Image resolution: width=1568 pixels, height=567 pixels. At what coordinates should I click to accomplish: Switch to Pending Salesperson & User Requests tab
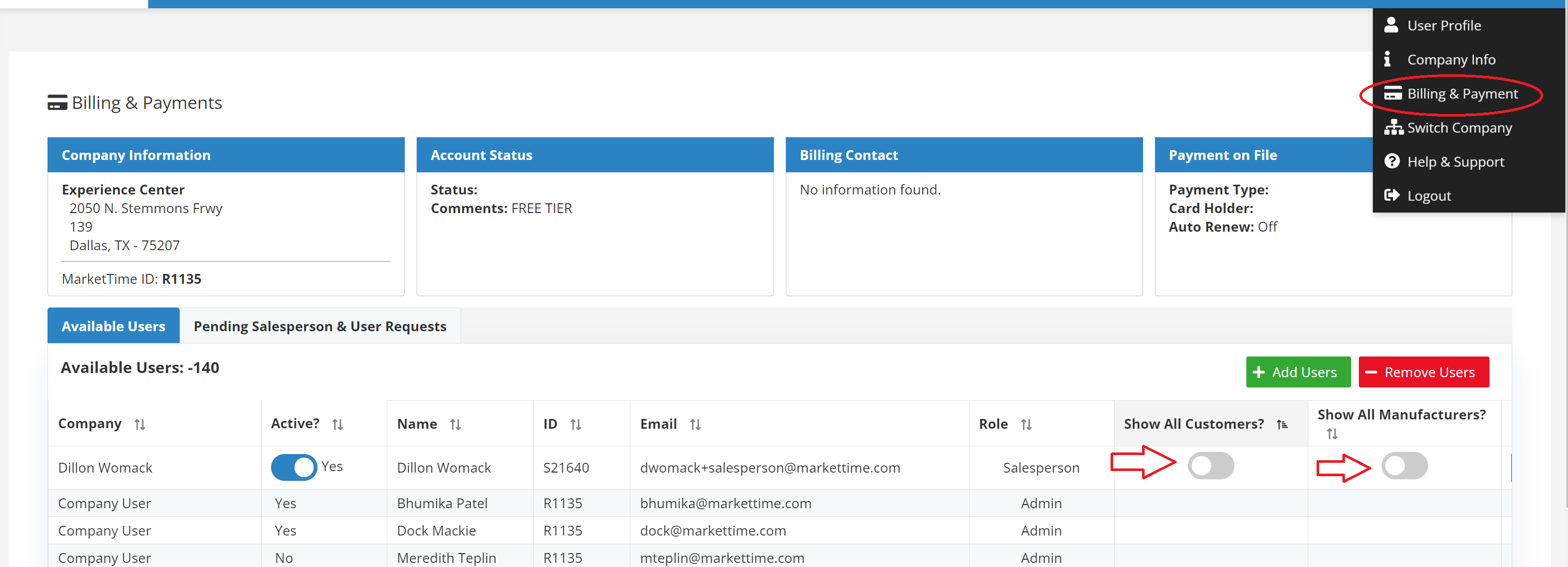click(x=320, y=326)
